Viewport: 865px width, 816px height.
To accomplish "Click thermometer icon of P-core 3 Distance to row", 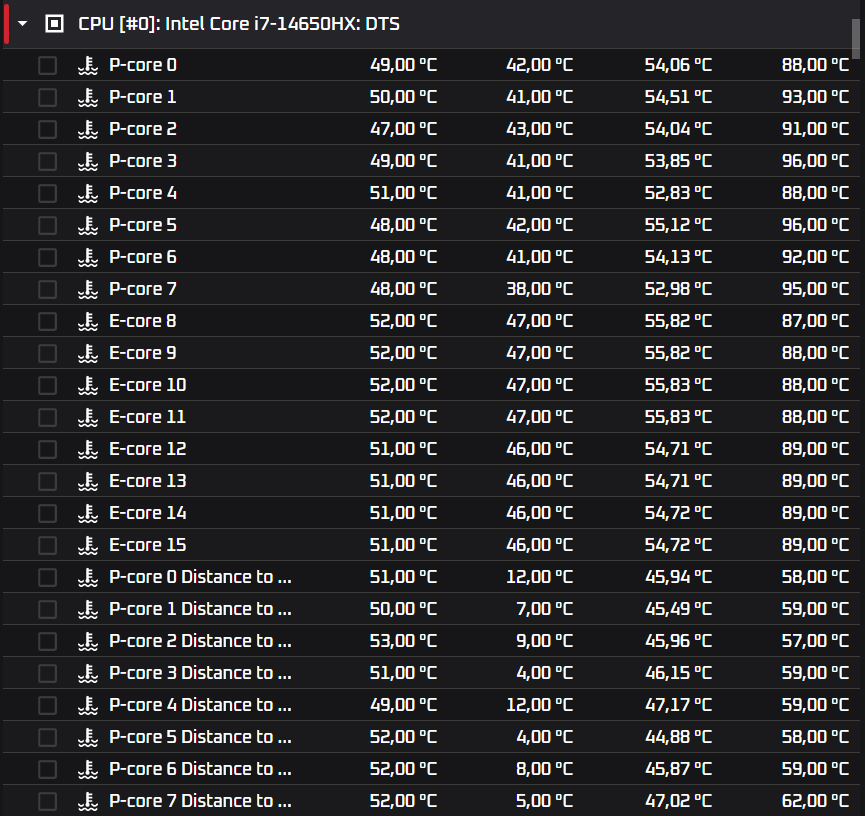I will pyautogui.click(x=88, y=673).
